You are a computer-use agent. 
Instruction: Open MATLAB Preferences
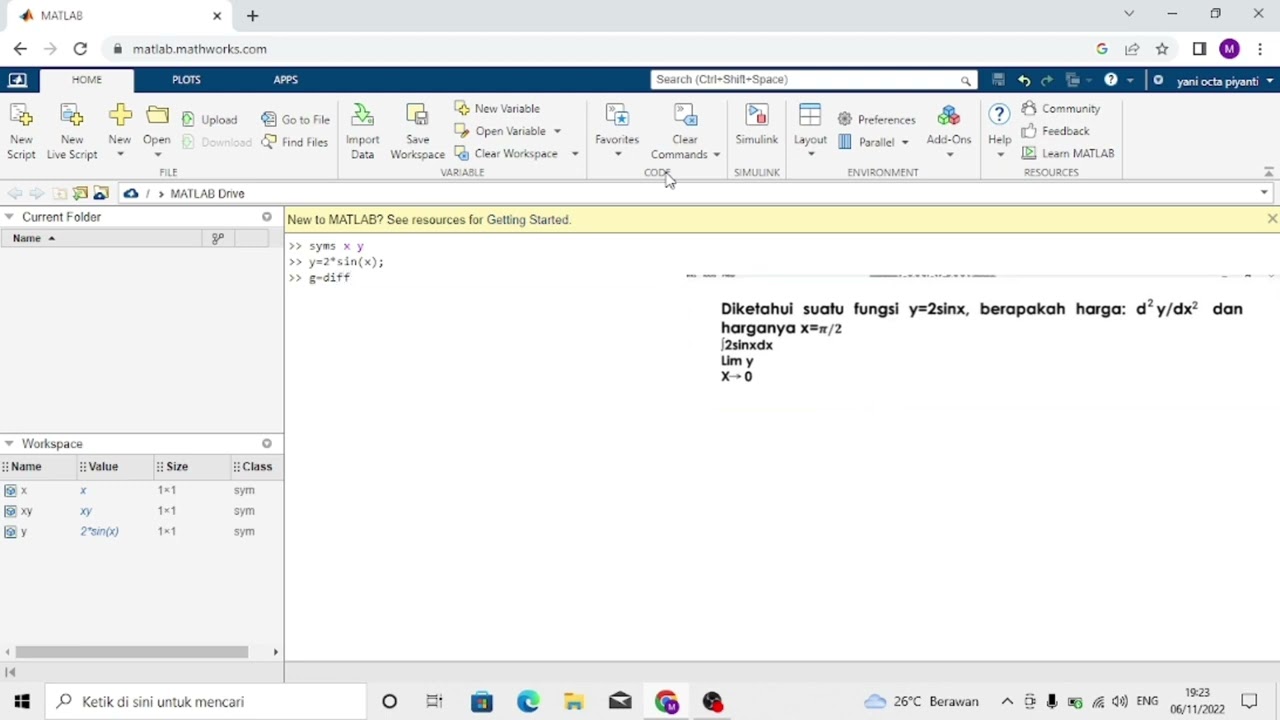[x=876, y=119]
